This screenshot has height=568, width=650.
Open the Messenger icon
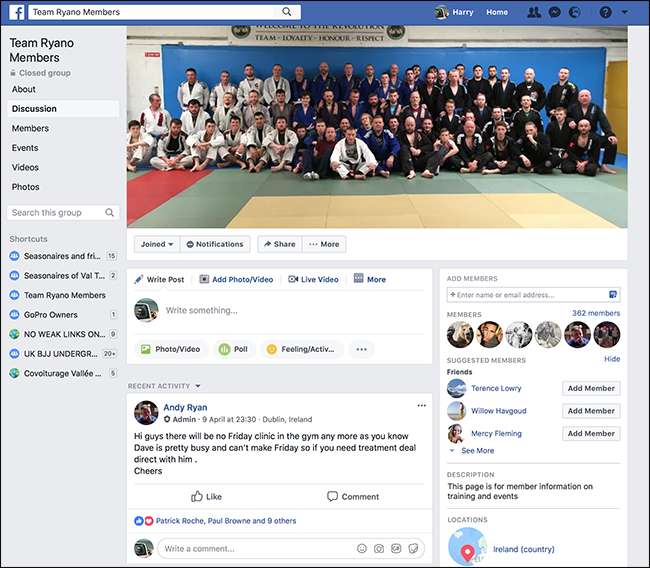pos(553,12)
